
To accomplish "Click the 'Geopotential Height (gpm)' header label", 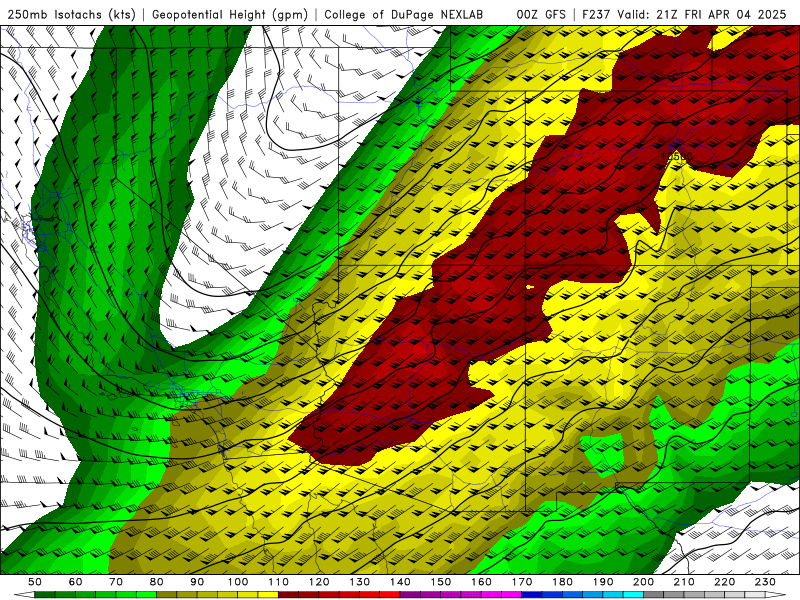I will (x=230, y=14).
